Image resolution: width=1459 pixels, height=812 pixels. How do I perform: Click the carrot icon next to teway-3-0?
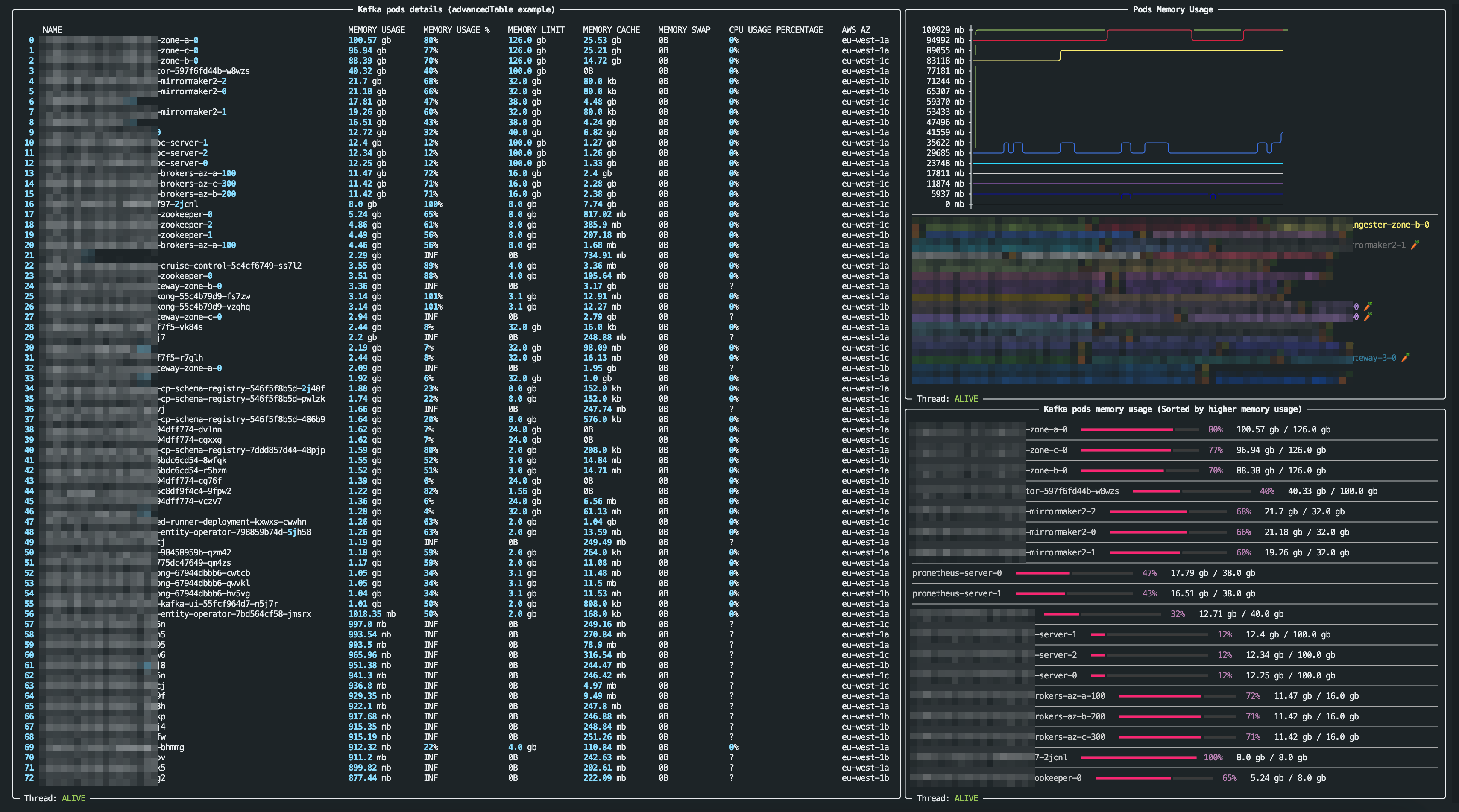[1405, 358]
